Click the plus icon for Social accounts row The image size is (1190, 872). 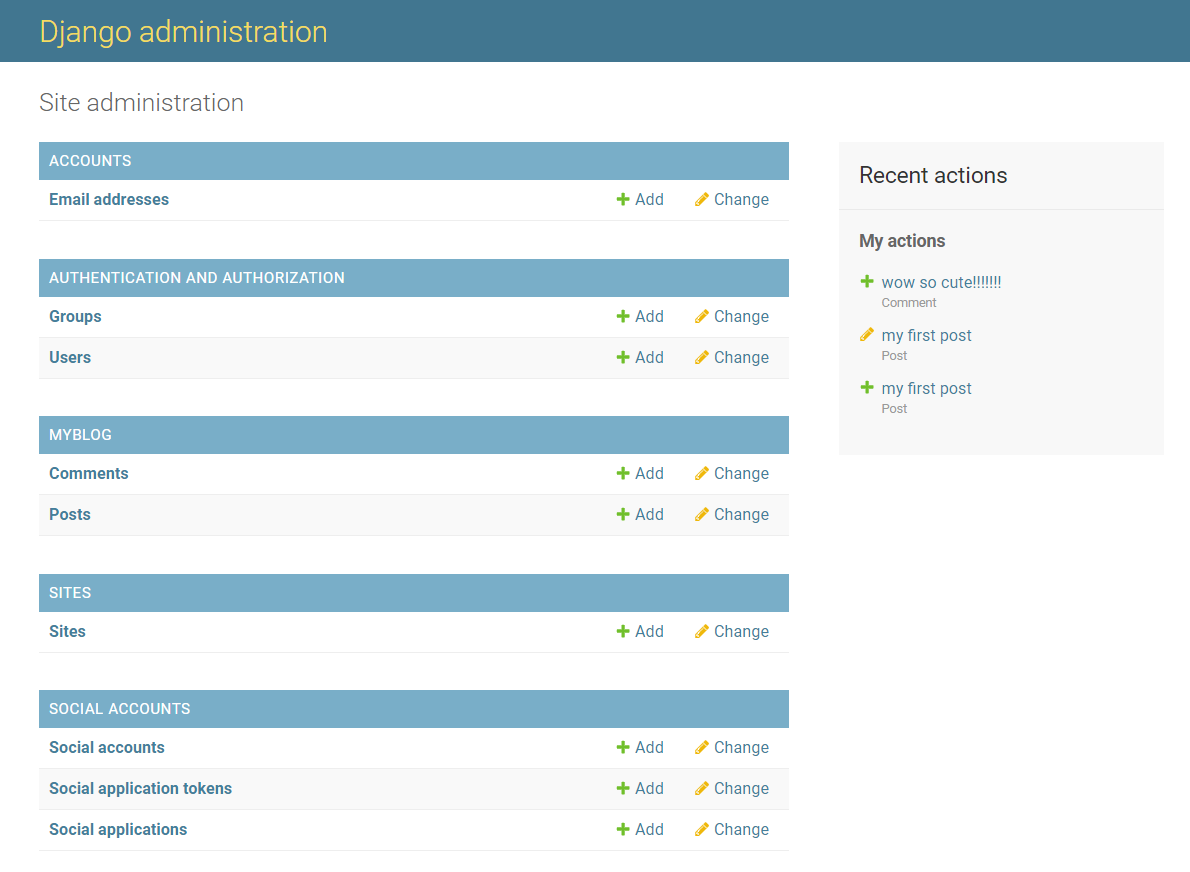tap(623, 748)
